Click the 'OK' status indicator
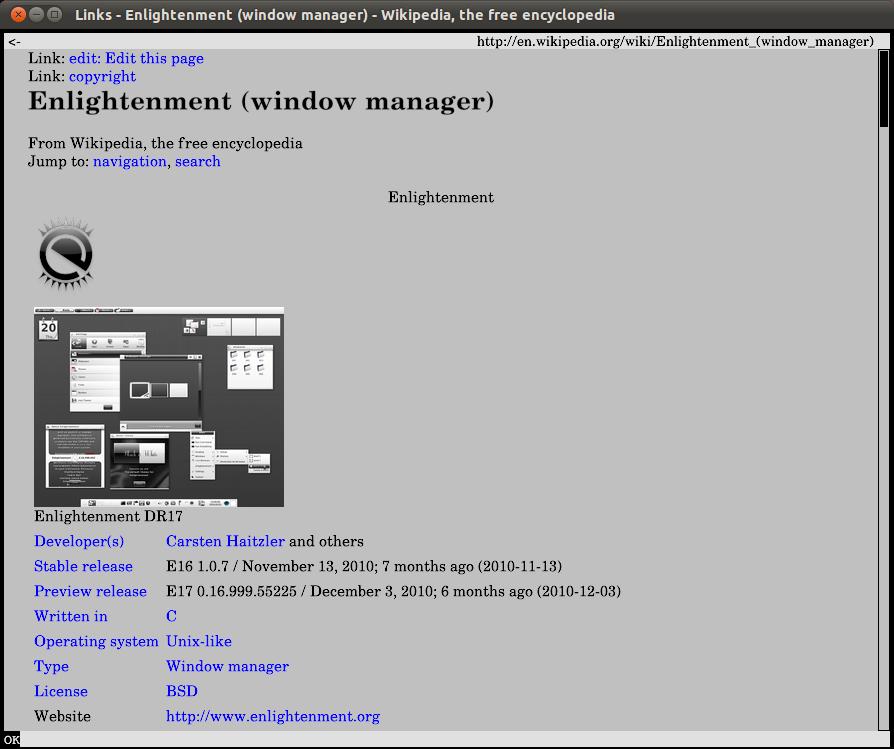 tap(11, 740)
